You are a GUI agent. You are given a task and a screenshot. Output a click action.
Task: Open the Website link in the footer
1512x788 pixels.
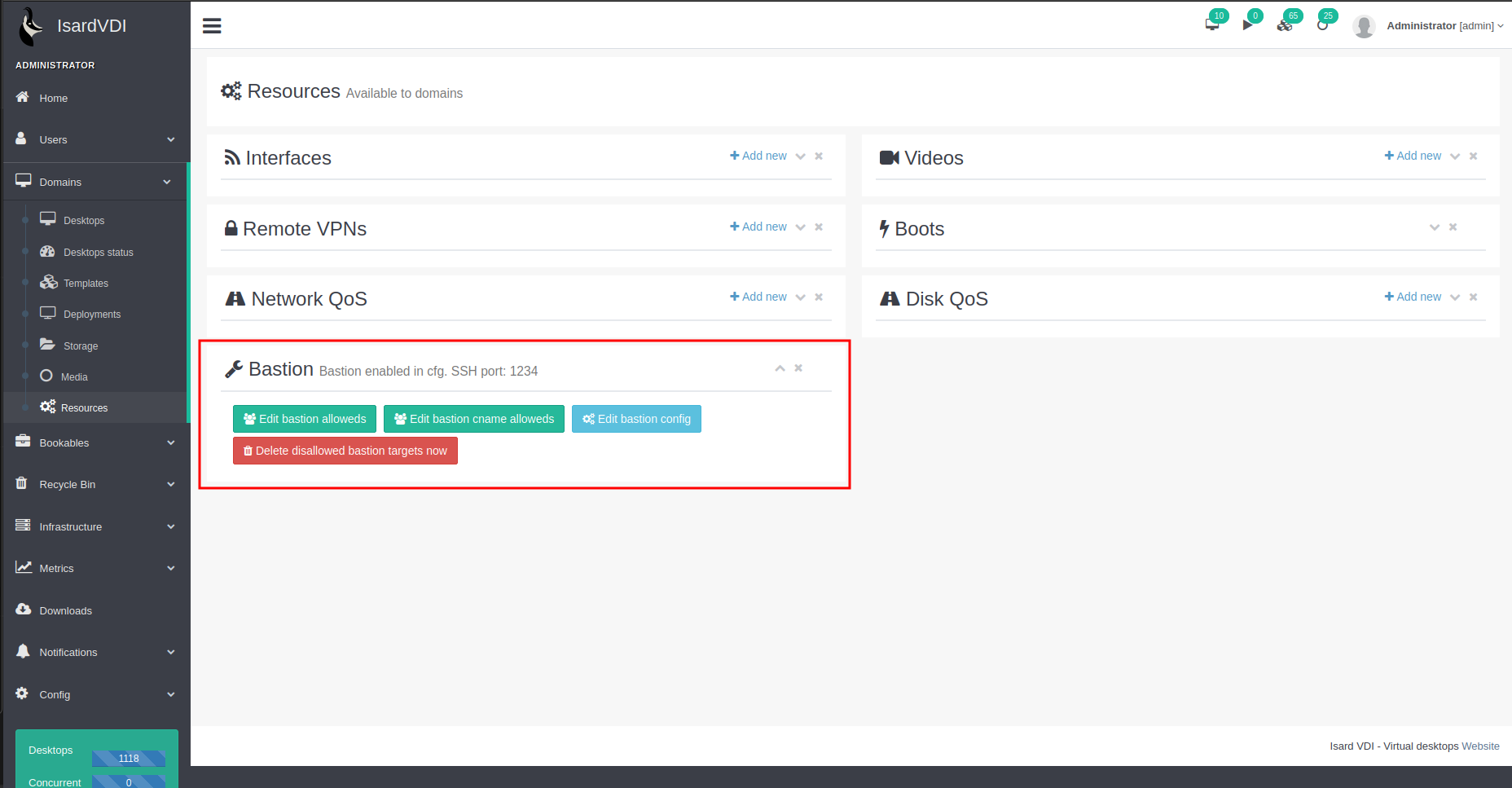1480,746
